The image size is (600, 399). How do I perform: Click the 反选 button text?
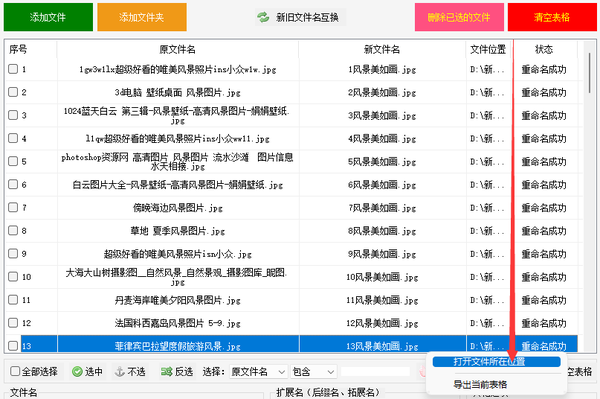(x=184, y=371)
